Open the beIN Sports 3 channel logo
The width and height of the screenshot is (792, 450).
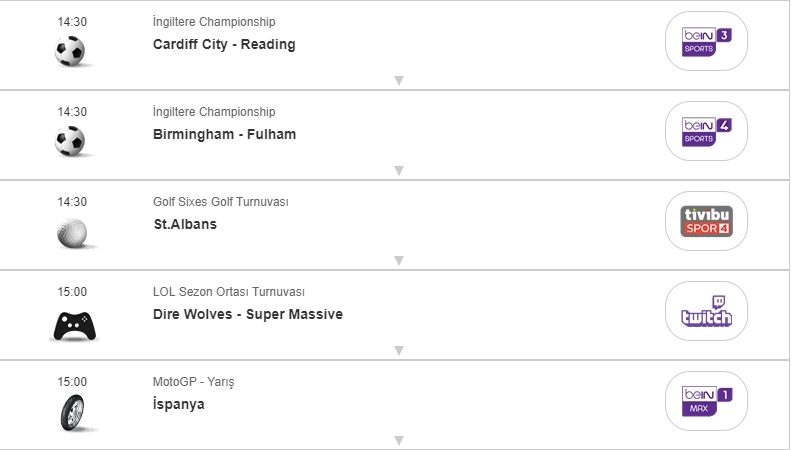[706, 41]
